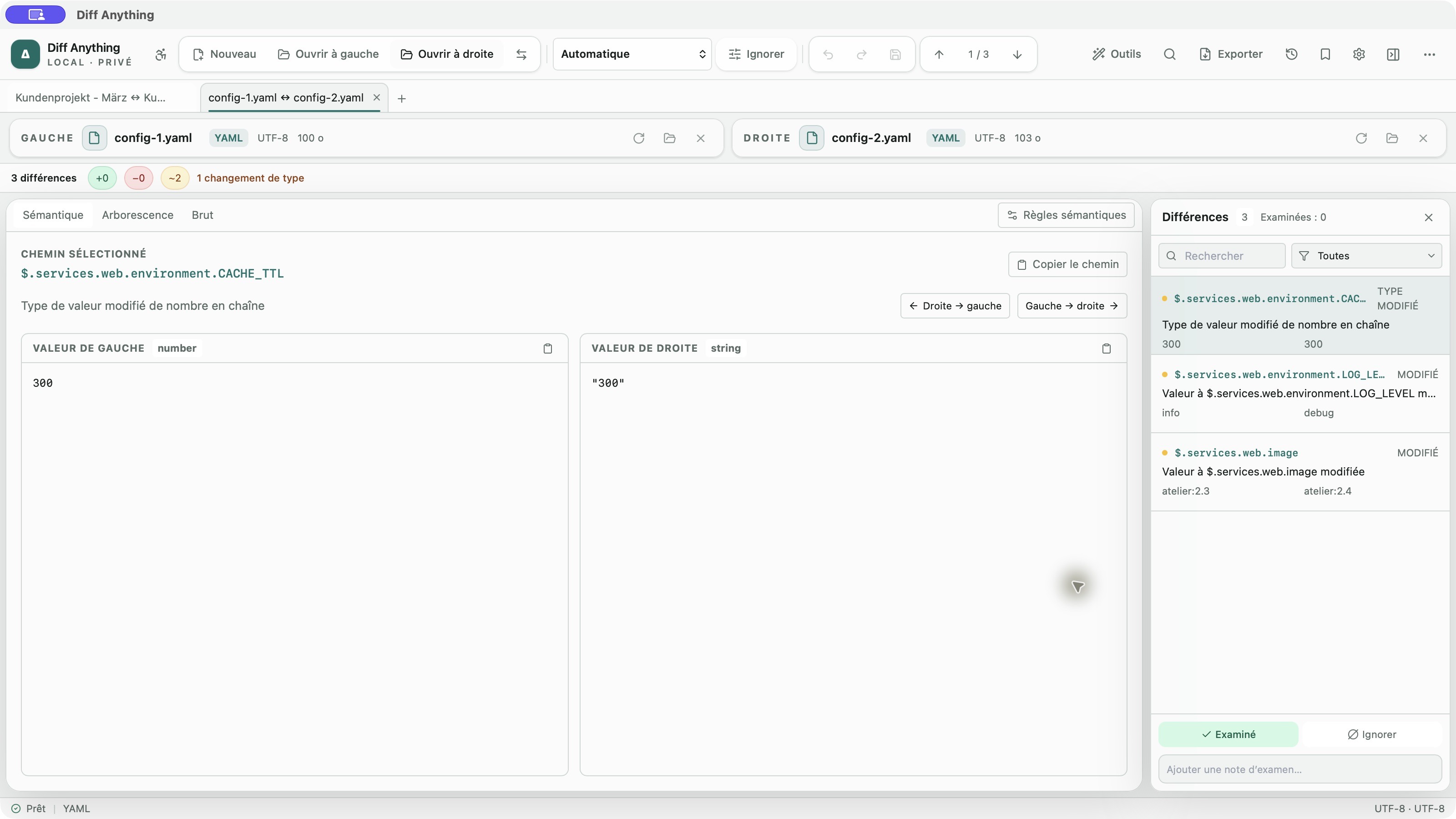This screenshot has width=1456, height=819.
Task: Mark the difference as Examiné
Action: tap(1228, 734)
